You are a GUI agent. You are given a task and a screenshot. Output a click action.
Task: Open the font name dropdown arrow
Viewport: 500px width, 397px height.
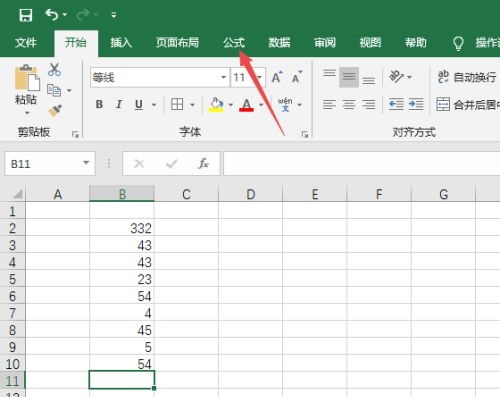coord(224,77)
